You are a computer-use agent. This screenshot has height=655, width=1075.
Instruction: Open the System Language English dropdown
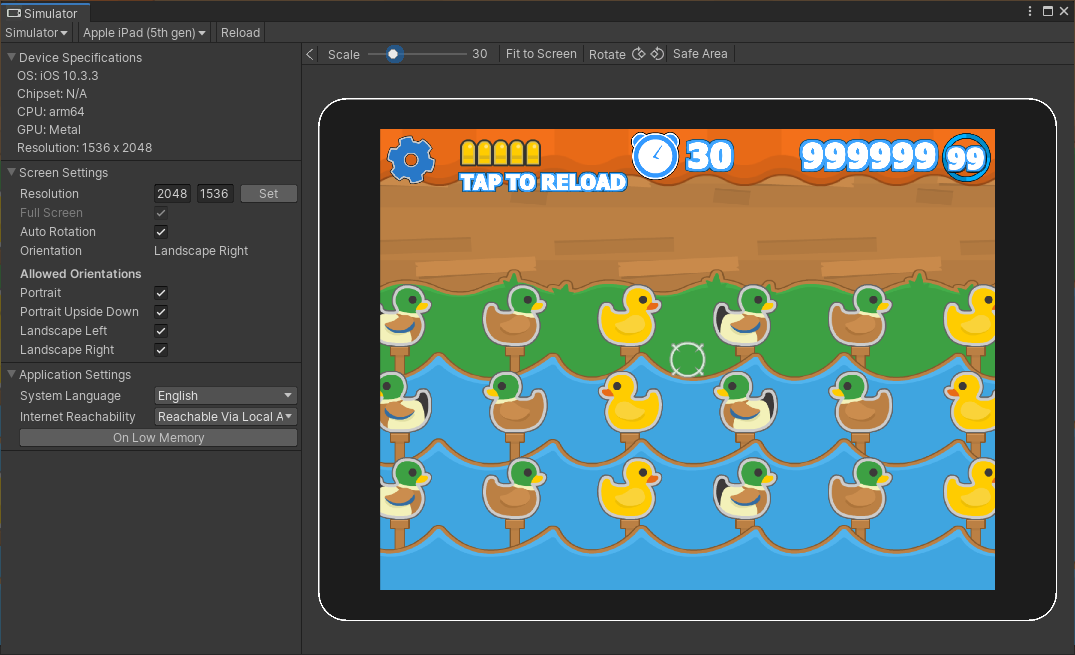coord(226,396)
